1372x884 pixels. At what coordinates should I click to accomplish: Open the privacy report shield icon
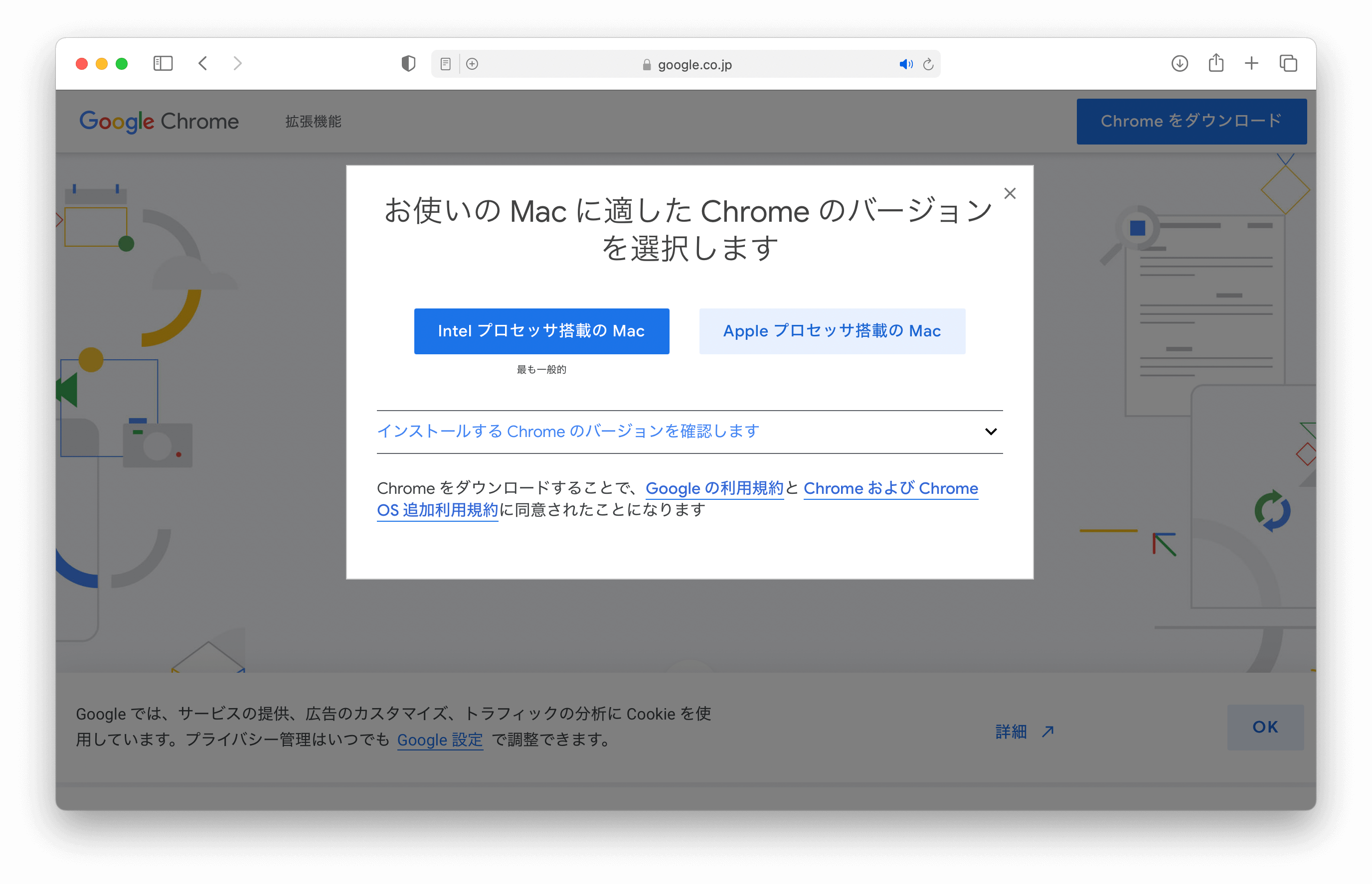408,64
